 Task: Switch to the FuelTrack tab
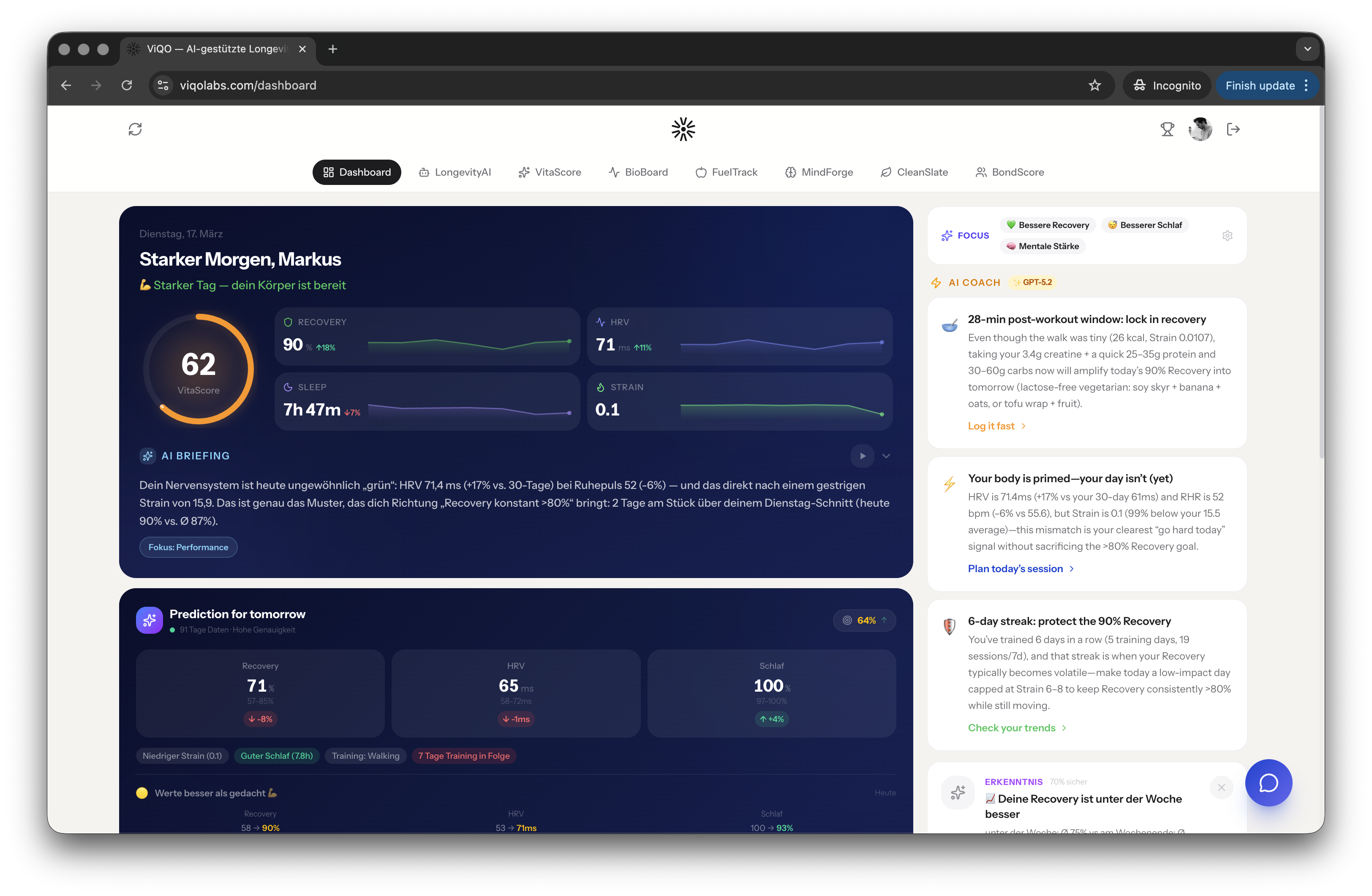pos(727,172)
